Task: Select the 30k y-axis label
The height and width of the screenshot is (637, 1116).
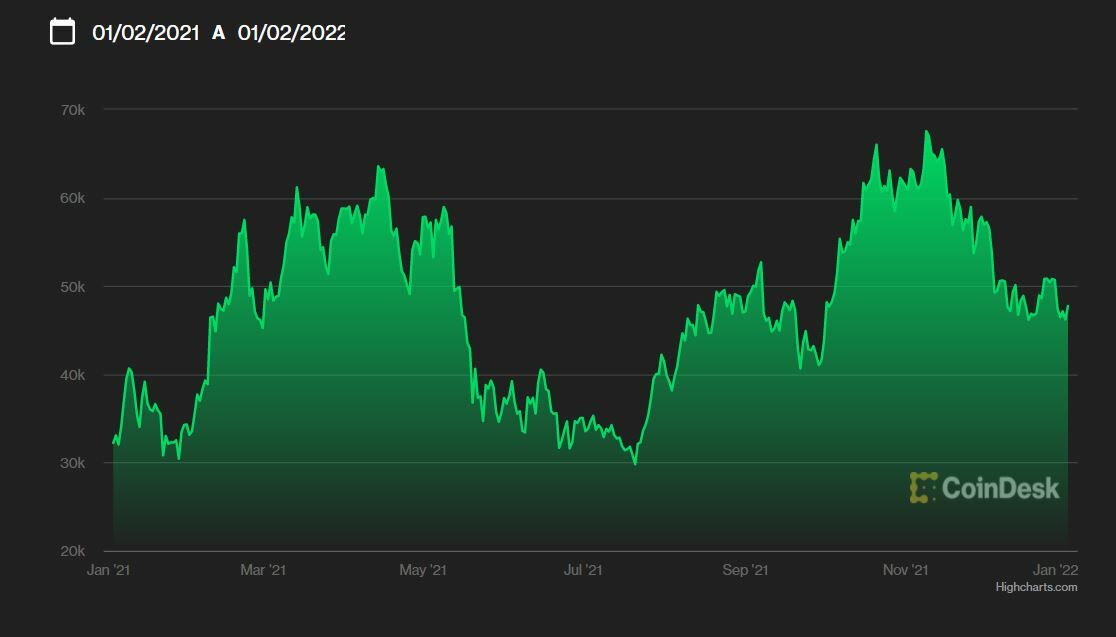Action: (73, 463)
